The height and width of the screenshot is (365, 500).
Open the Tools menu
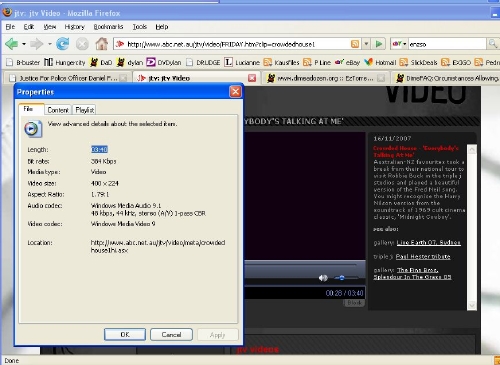[140, 27]
